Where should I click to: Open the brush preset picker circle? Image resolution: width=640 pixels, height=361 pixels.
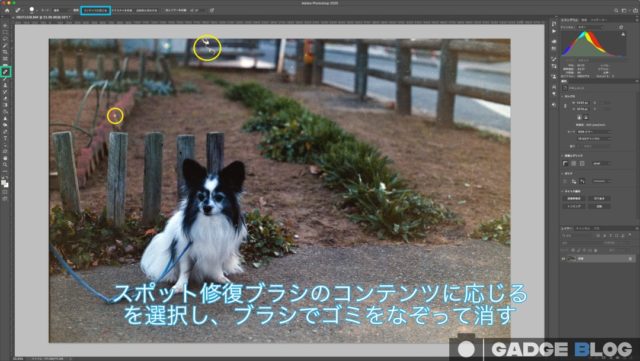click(31, 10)
